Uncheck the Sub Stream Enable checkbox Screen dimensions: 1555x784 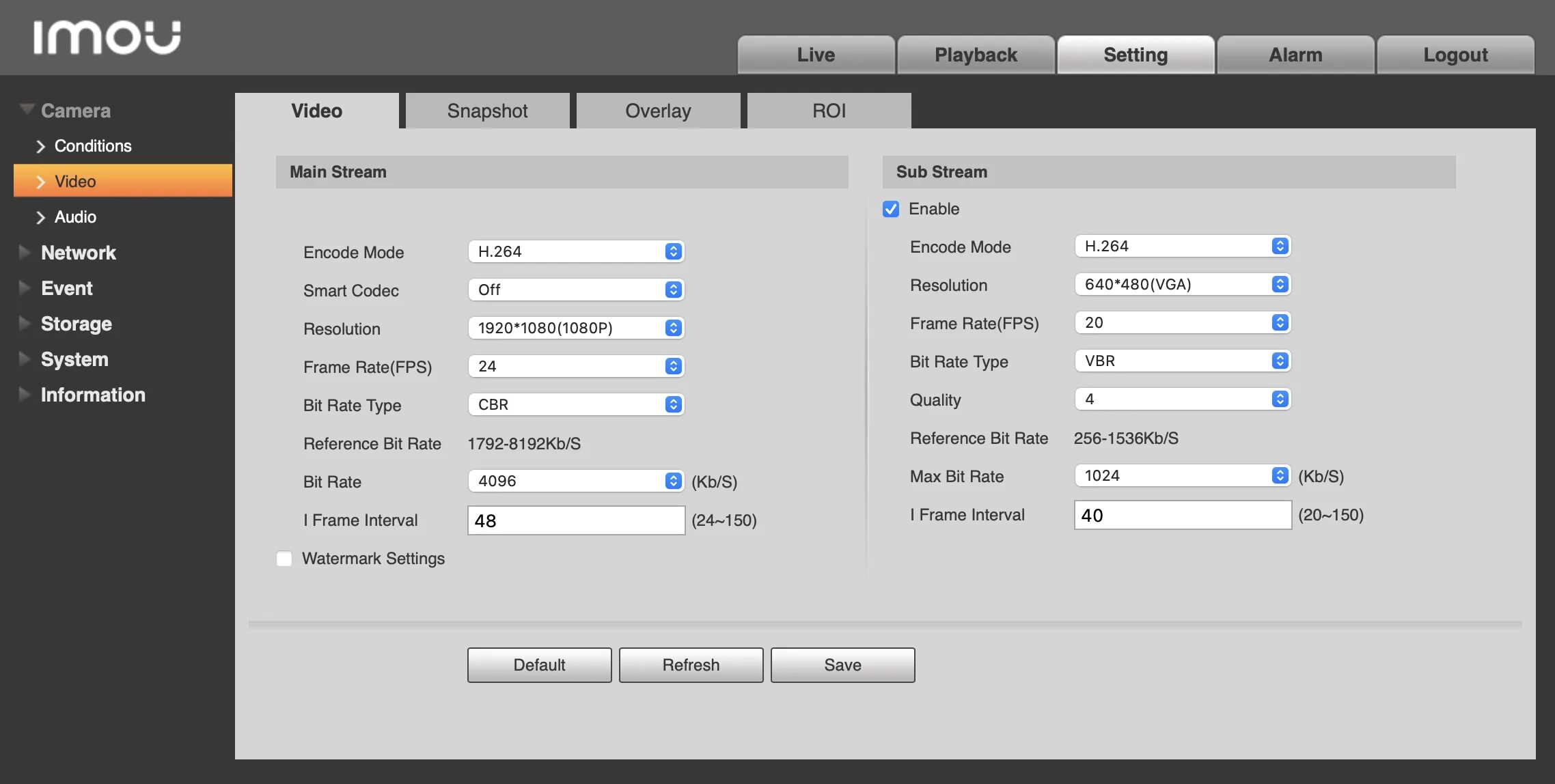(x=891, y=209)
